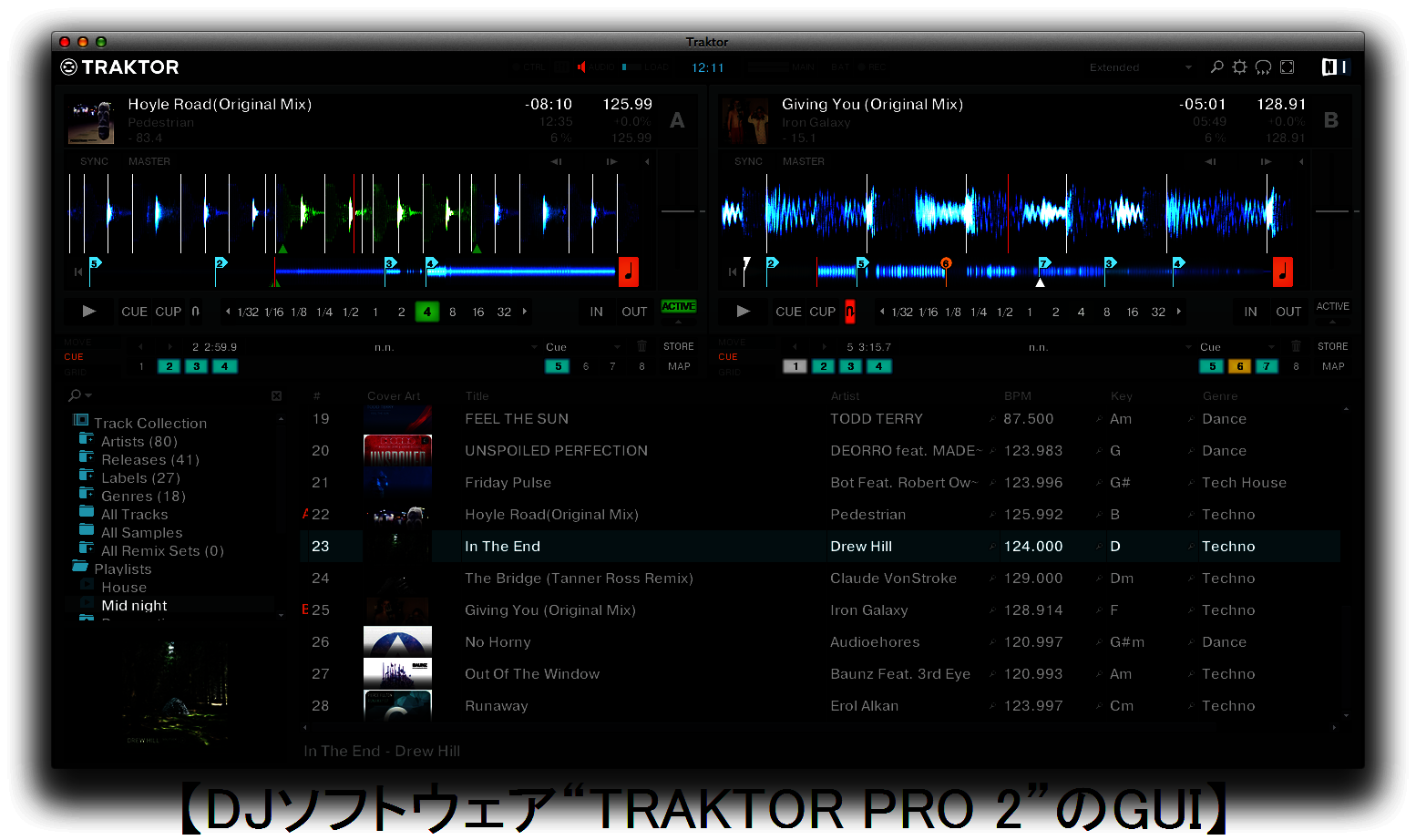The height and width of the screenshot is (840, 1416).
Task: Start playback on Deck B
Action: (743, 312)
